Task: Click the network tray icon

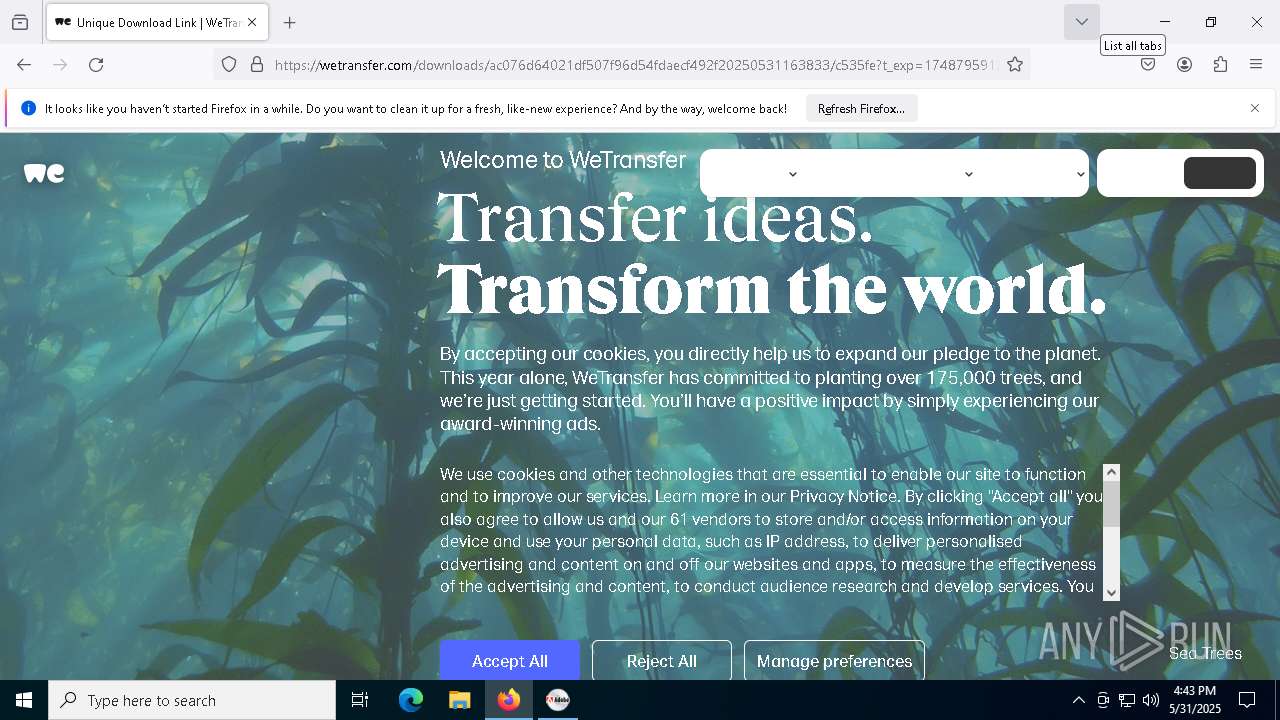Action: click(1127, 700)
